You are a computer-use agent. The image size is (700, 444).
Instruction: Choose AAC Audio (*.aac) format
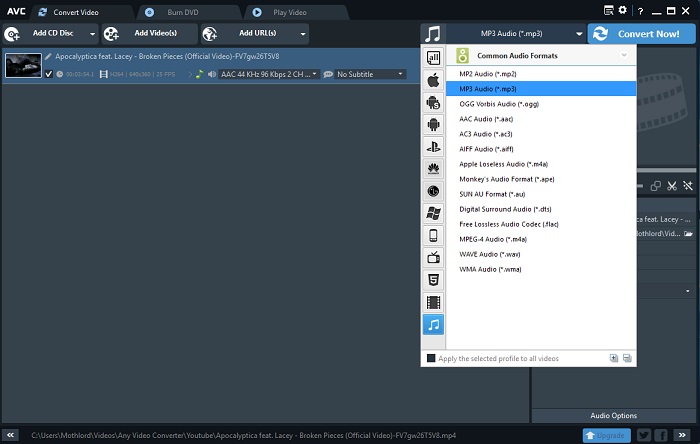coord(541,119)
